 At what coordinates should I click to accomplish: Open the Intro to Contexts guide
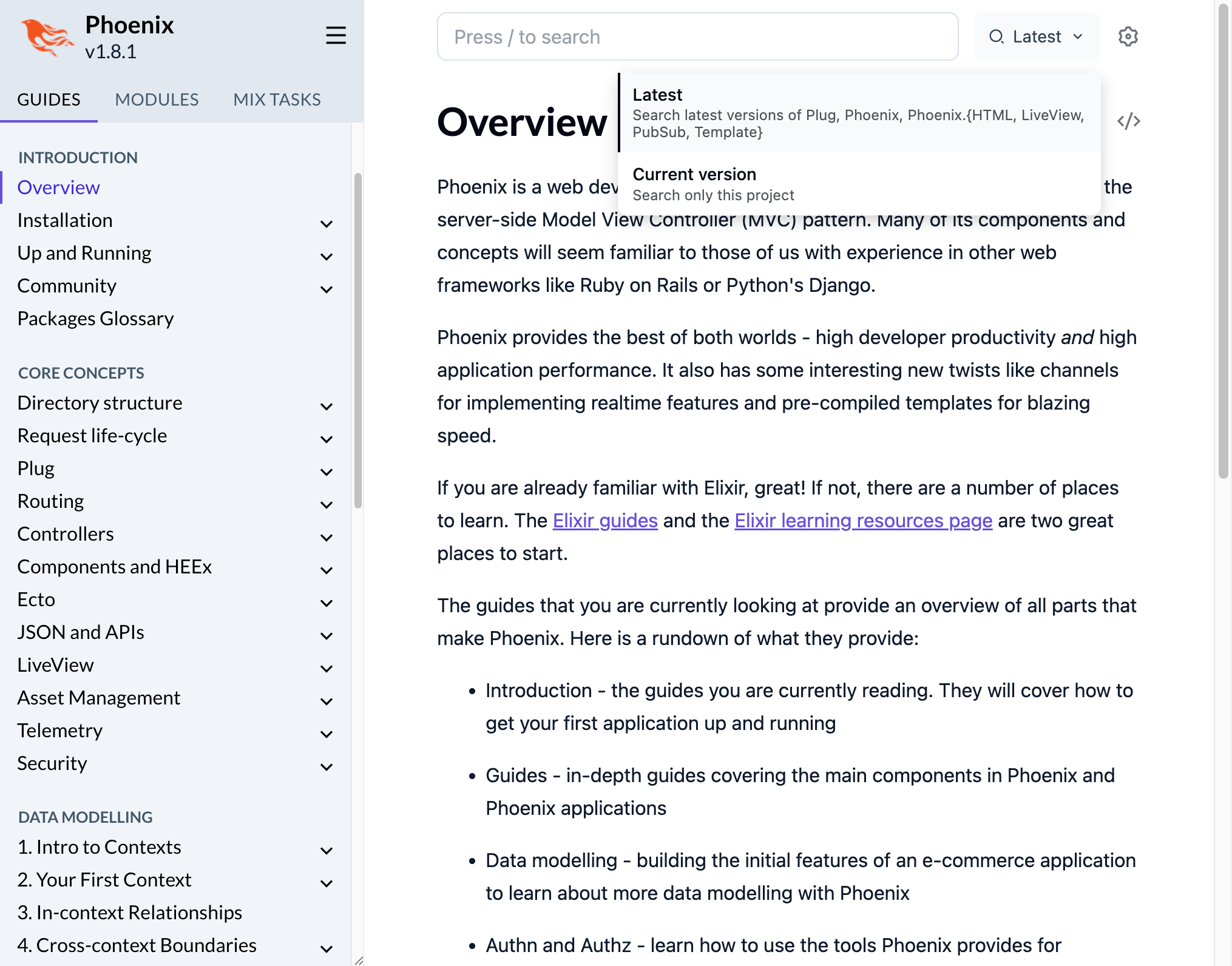coord(99,846)
